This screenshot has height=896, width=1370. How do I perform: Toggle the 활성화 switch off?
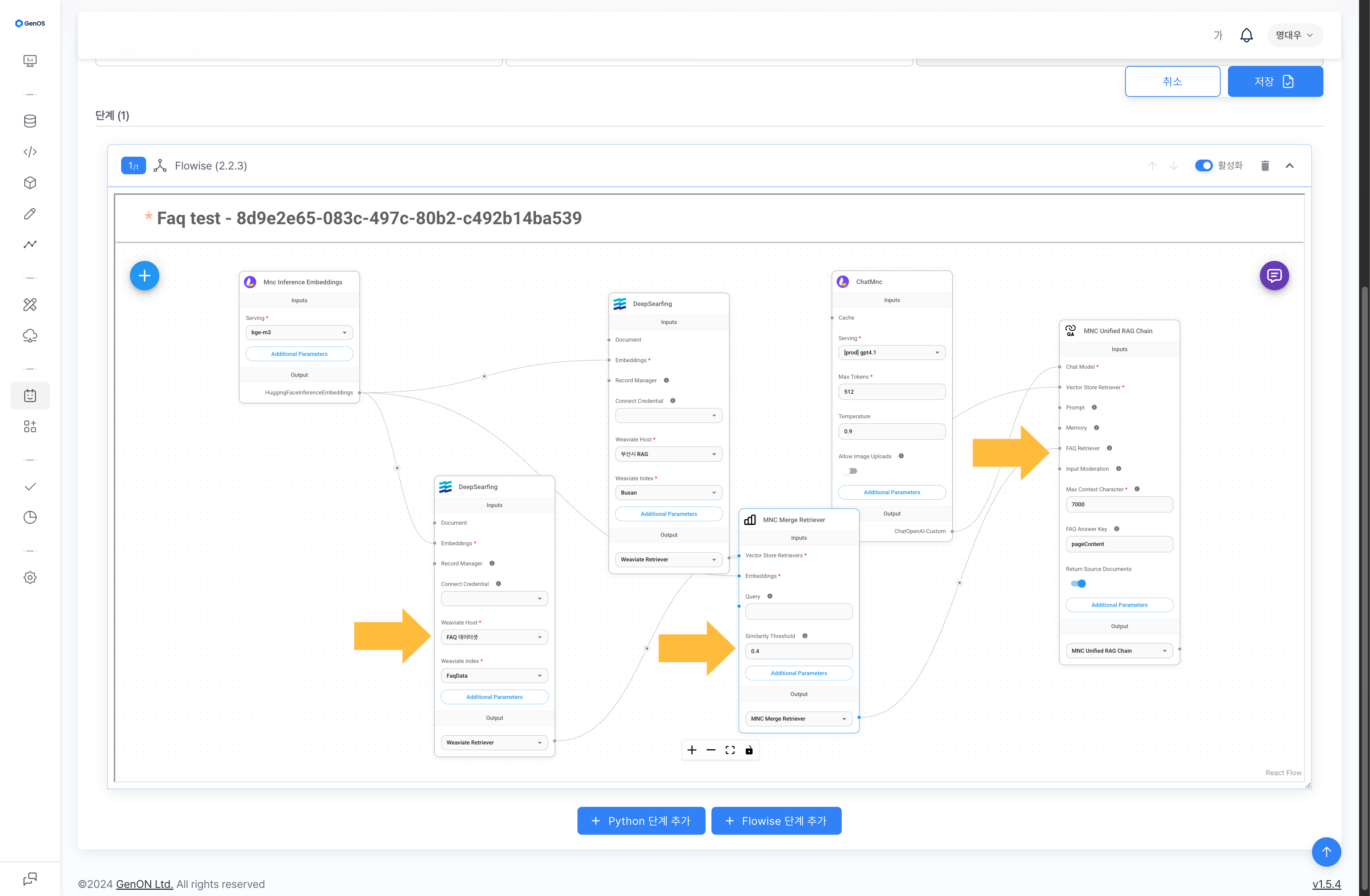tap(1203, 166)
